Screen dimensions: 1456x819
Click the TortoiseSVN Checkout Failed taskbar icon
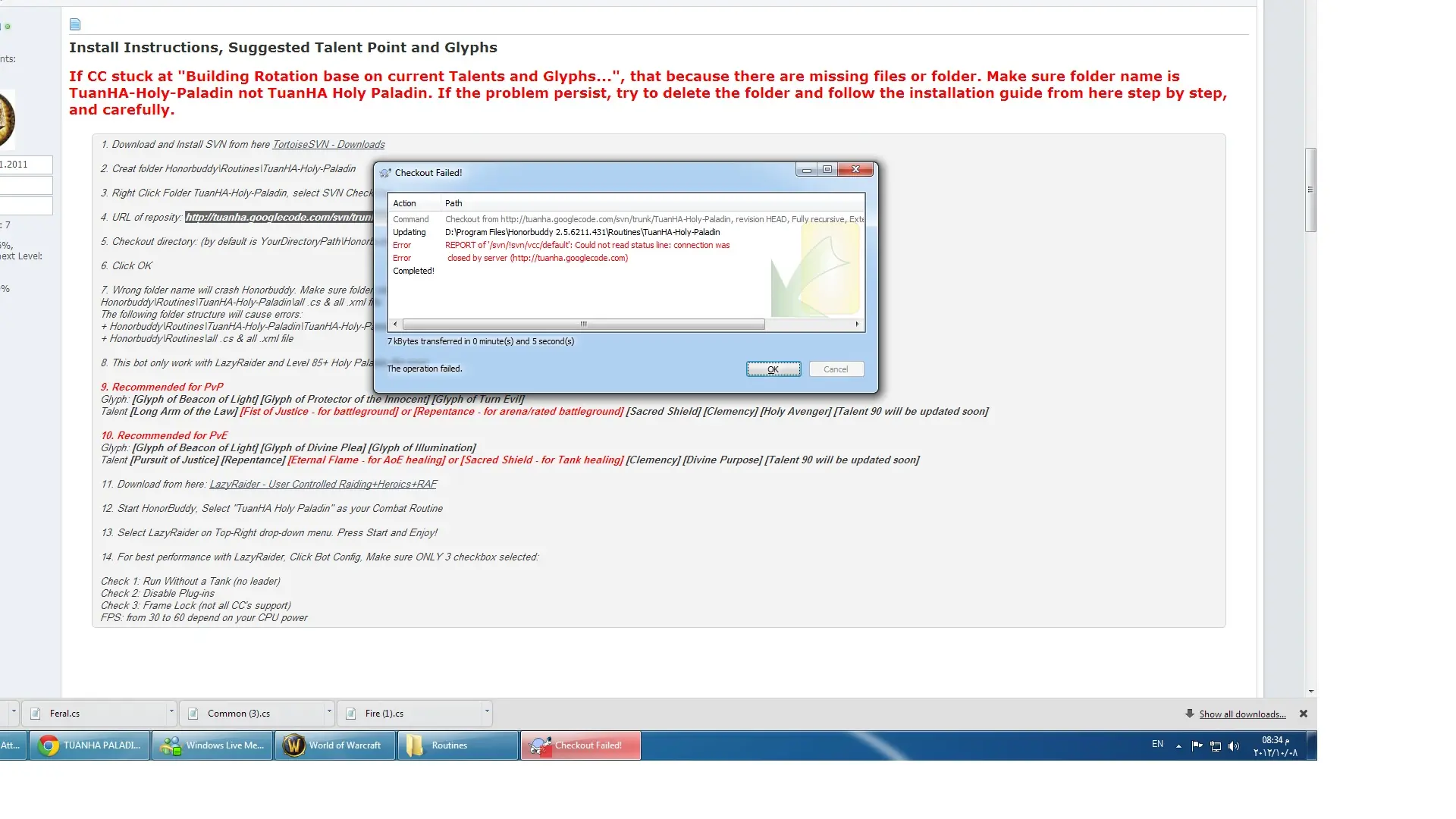pos(580,745)
